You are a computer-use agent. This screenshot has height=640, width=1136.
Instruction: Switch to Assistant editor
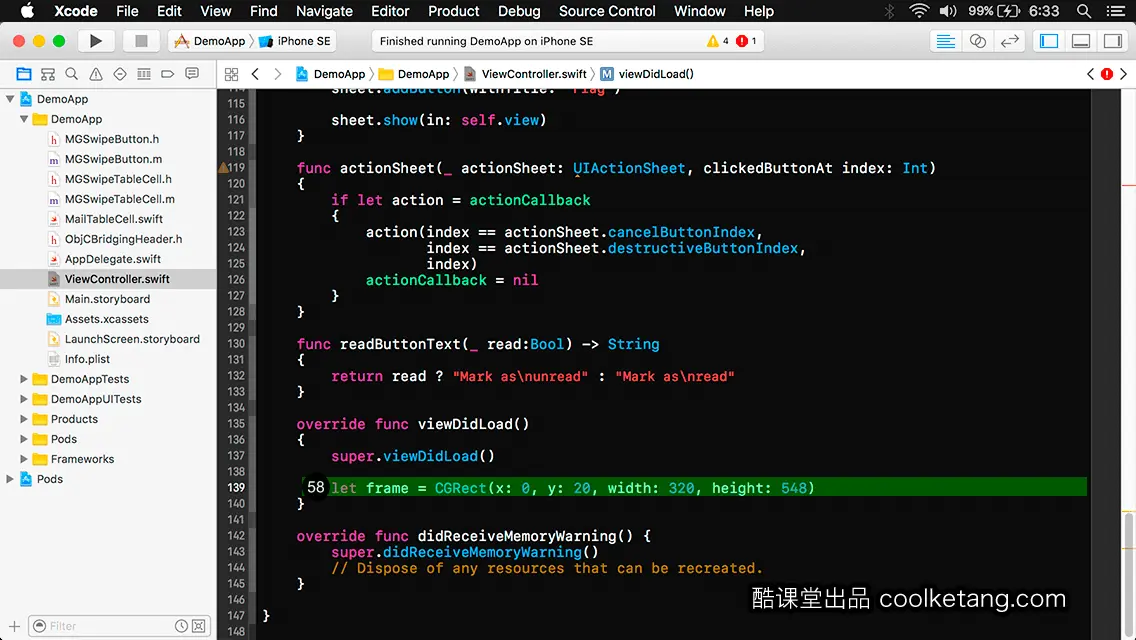click(977, 41)
